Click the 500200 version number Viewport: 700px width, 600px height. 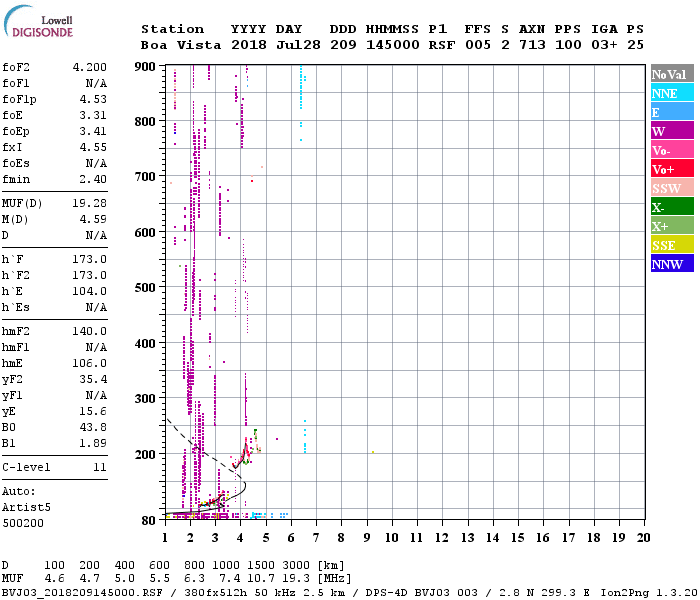point(23,523)
